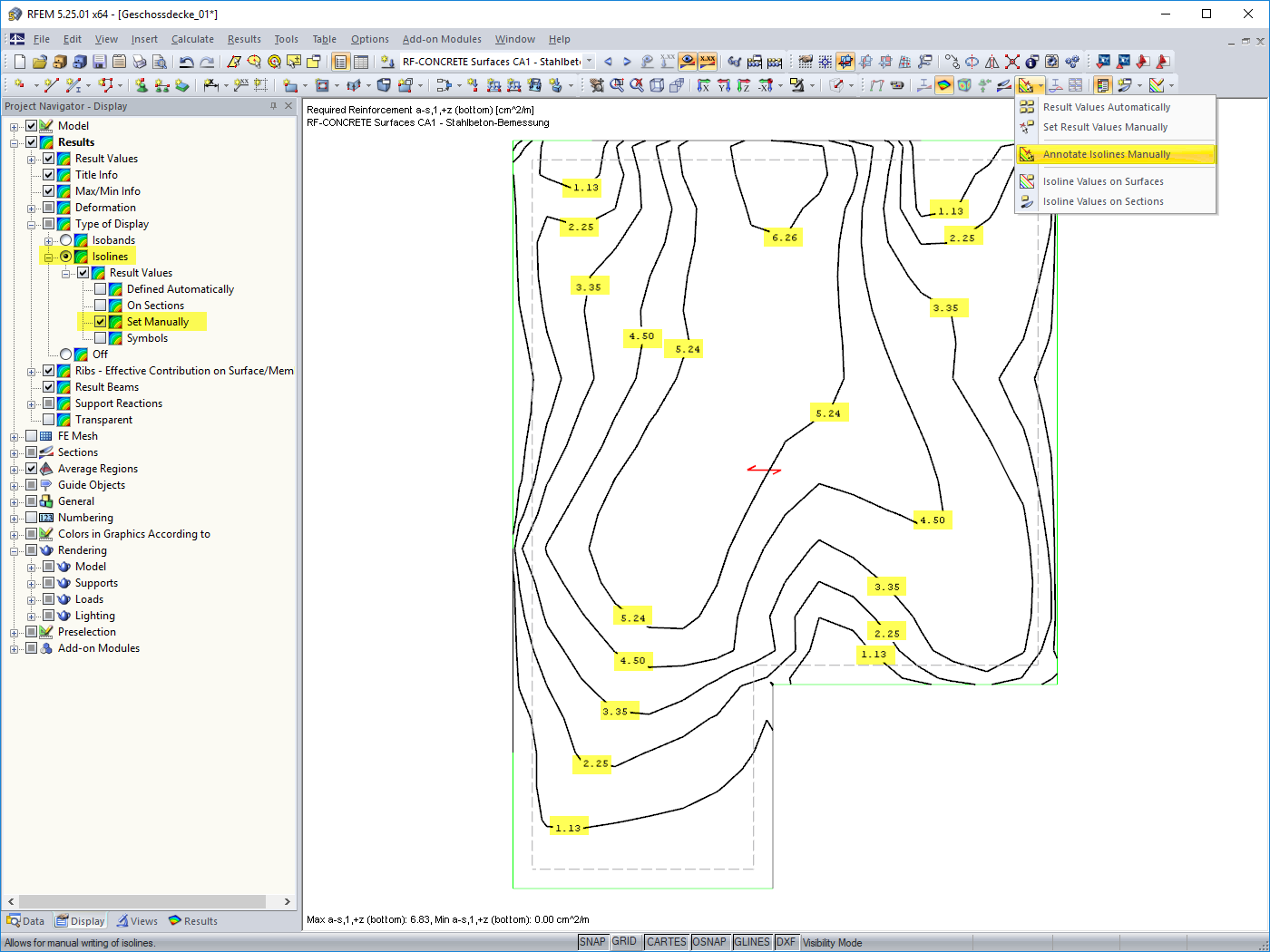Enable the Defined Automatically checkbox
1270x952 pixels.
coord(101,289)
